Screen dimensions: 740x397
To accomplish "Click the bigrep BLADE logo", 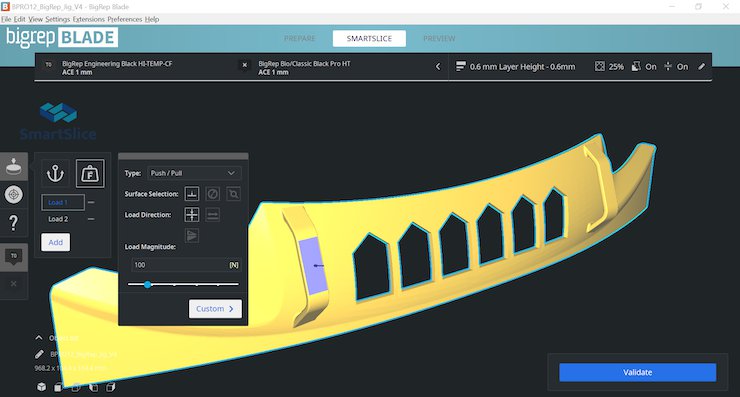I will 62,37.
